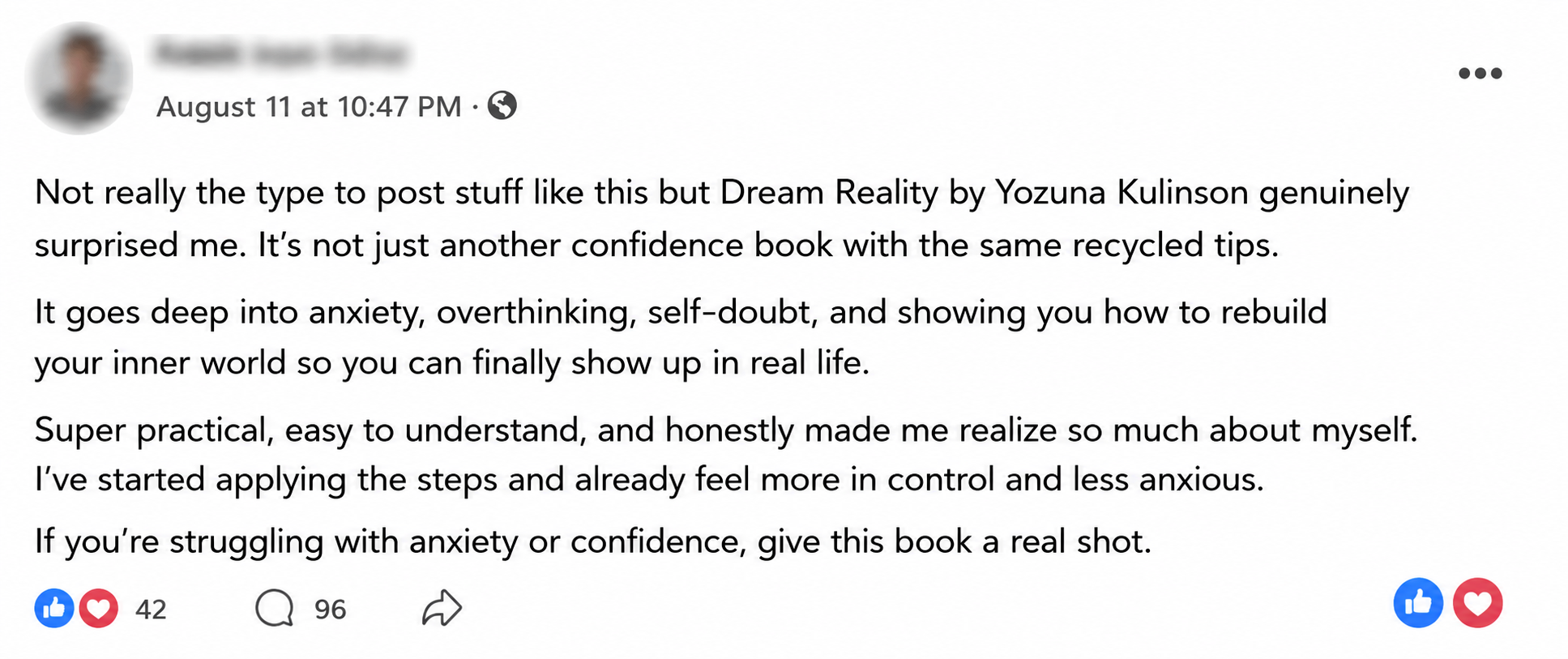Image resolution: width=1568 pixels, height=659 pixels.
Task: Click the line "surprised me. It's not just another"
Action: pos(656,245)
